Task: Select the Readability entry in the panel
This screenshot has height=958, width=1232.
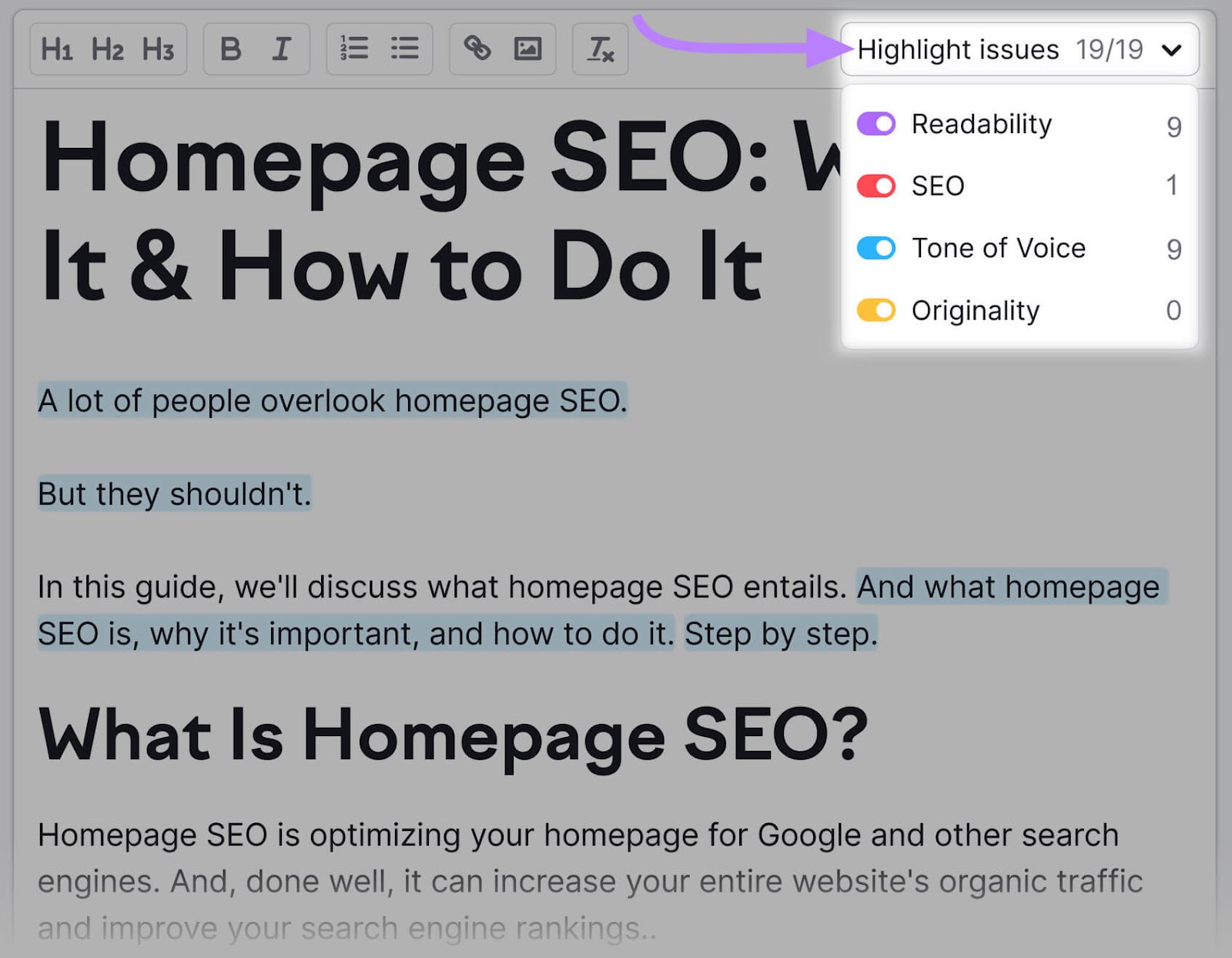Action: tap(981, 123)
